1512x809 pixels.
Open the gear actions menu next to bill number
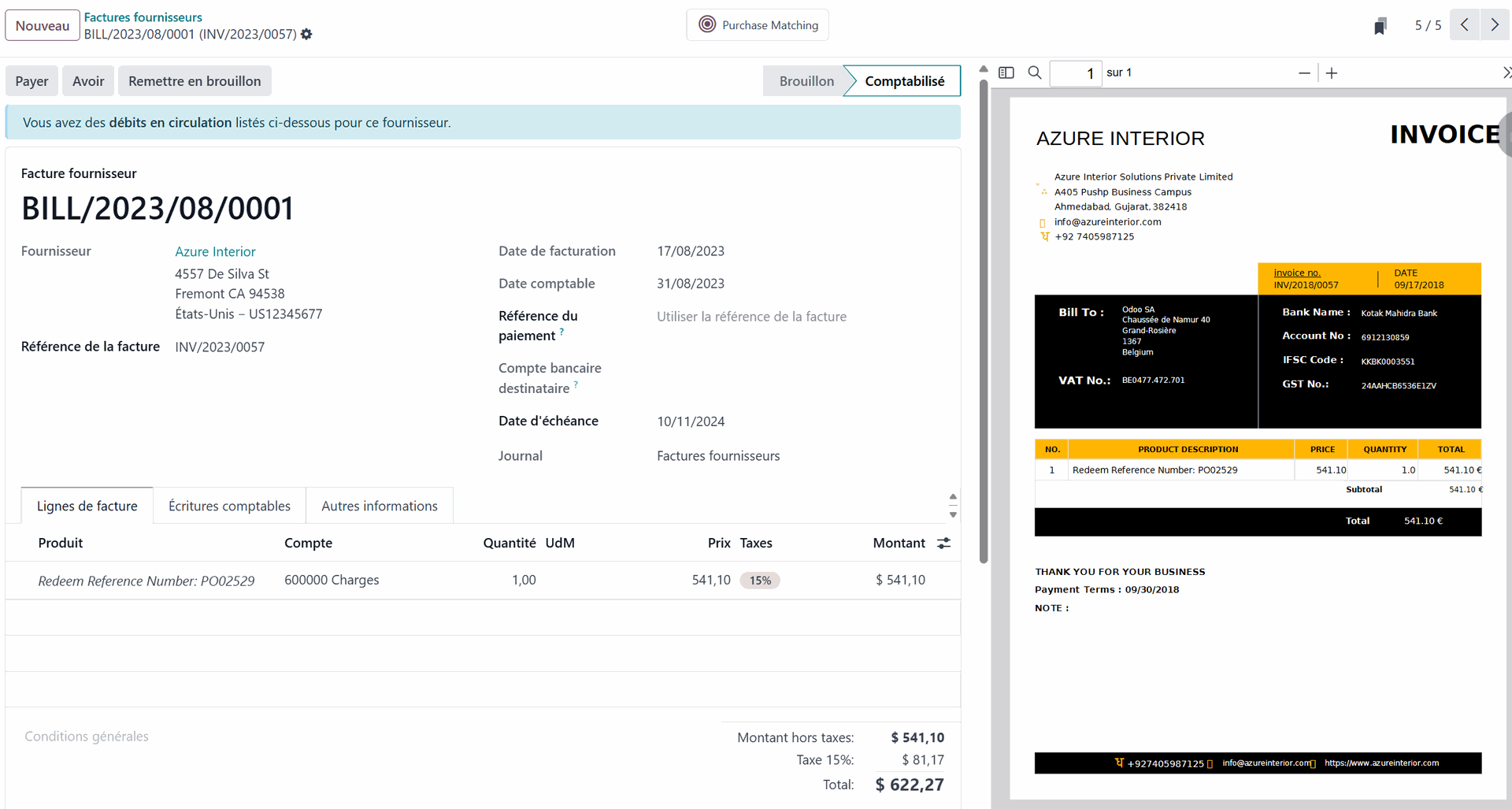(306, 34)
